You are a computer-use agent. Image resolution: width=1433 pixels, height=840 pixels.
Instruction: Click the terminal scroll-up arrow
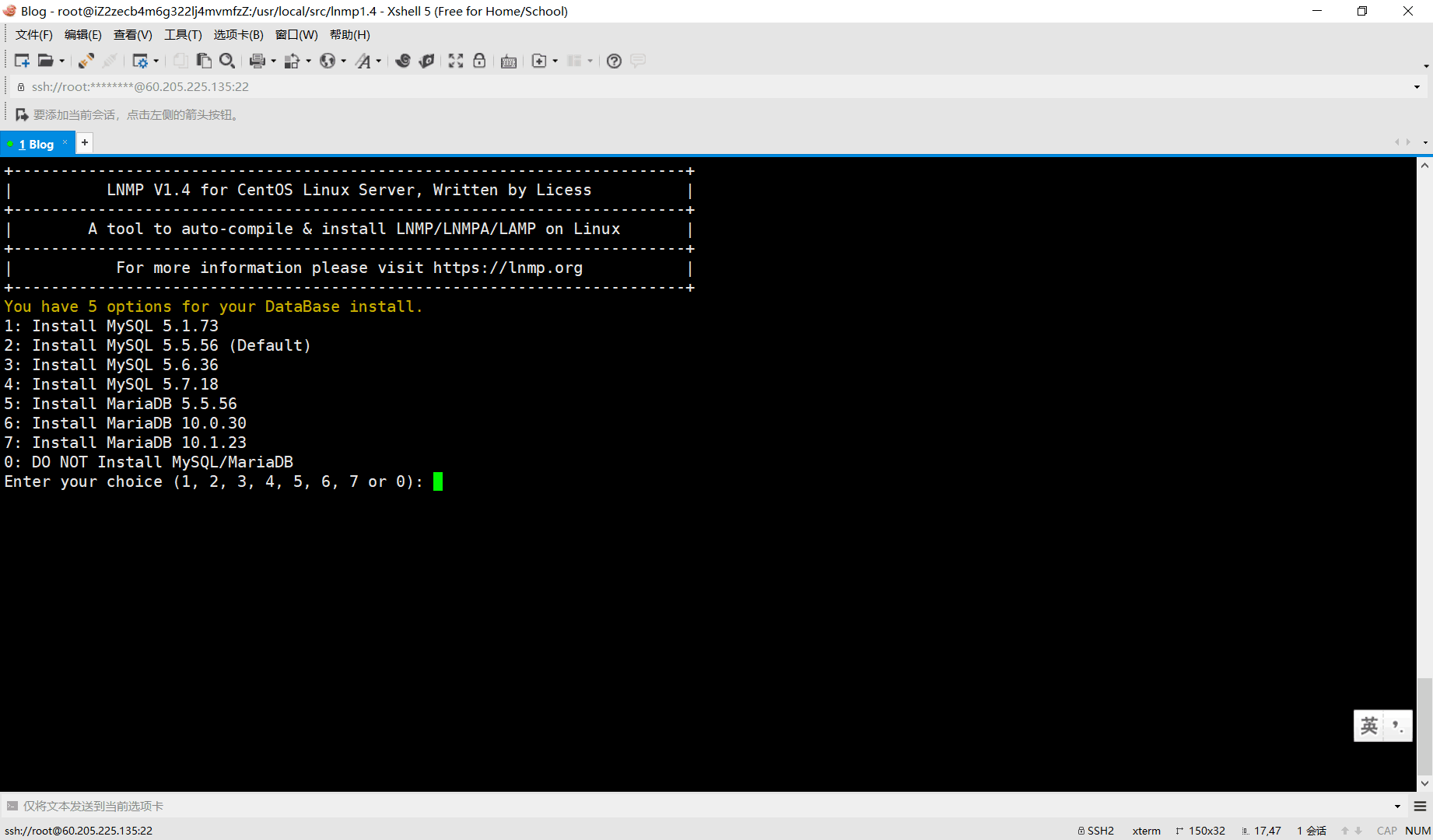[1424, 165]
